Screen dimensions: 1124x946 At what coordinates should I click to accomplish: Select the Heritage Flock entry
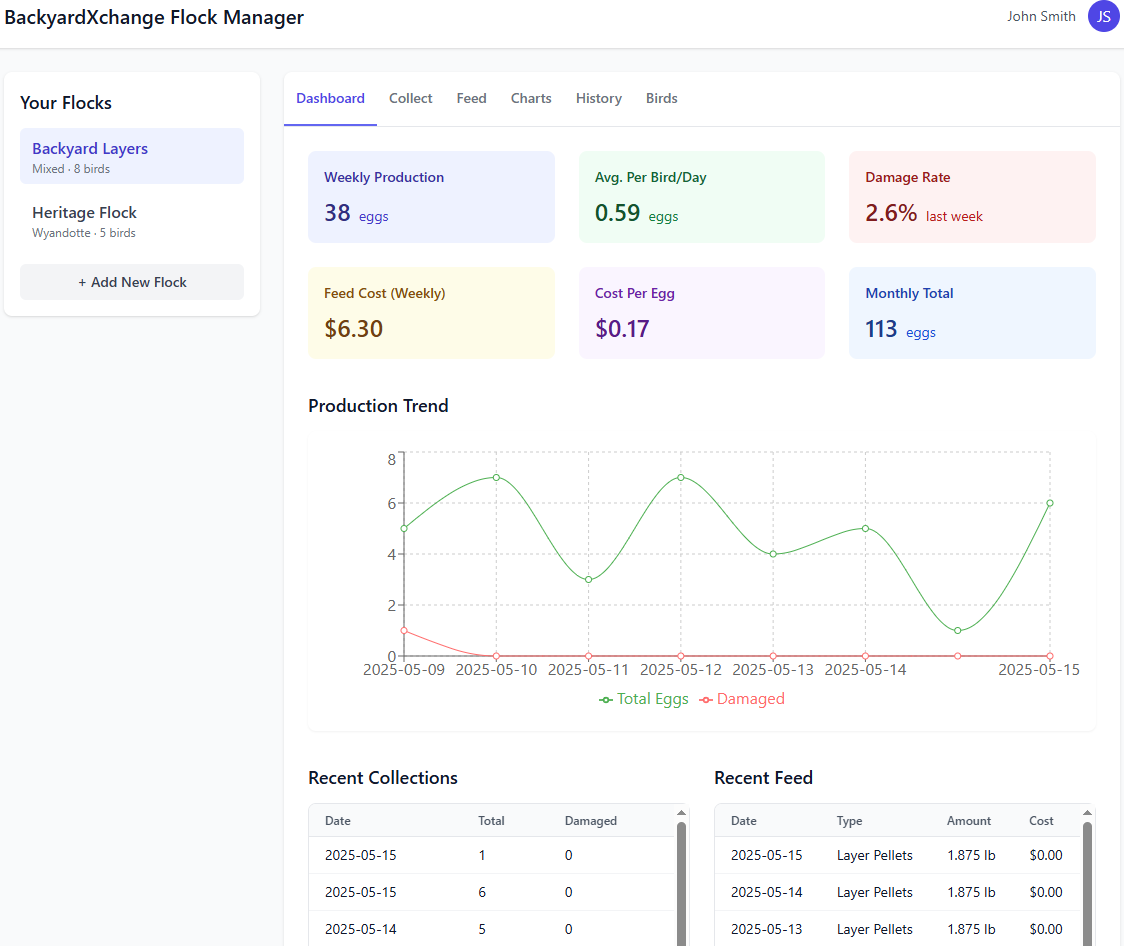point(132,221)
